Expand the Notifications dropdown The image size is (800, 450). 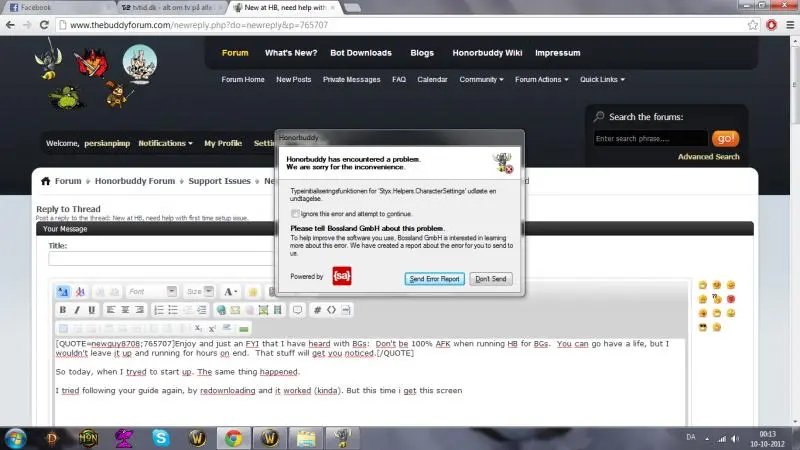click(x=165, y=143)
